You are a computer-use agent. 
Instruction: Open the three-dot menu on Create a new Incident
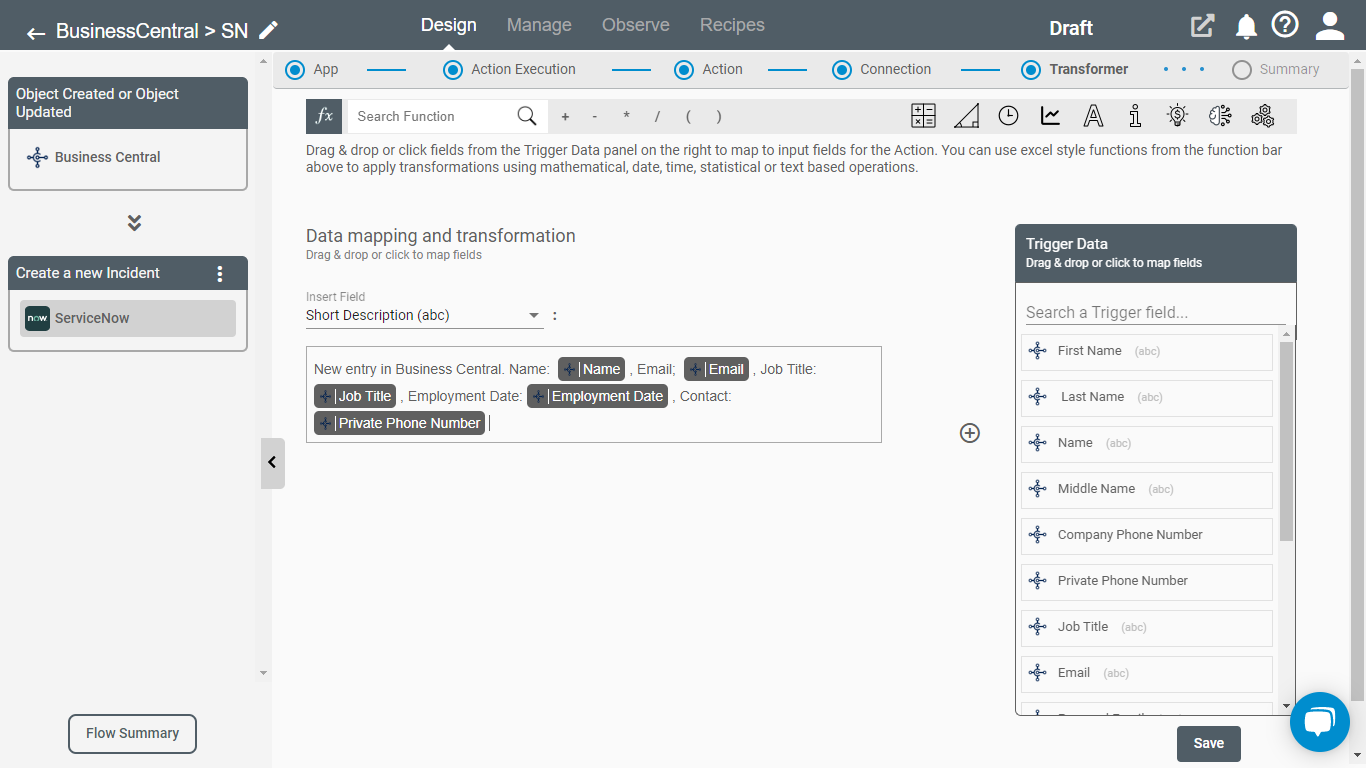tap(220, 273)
